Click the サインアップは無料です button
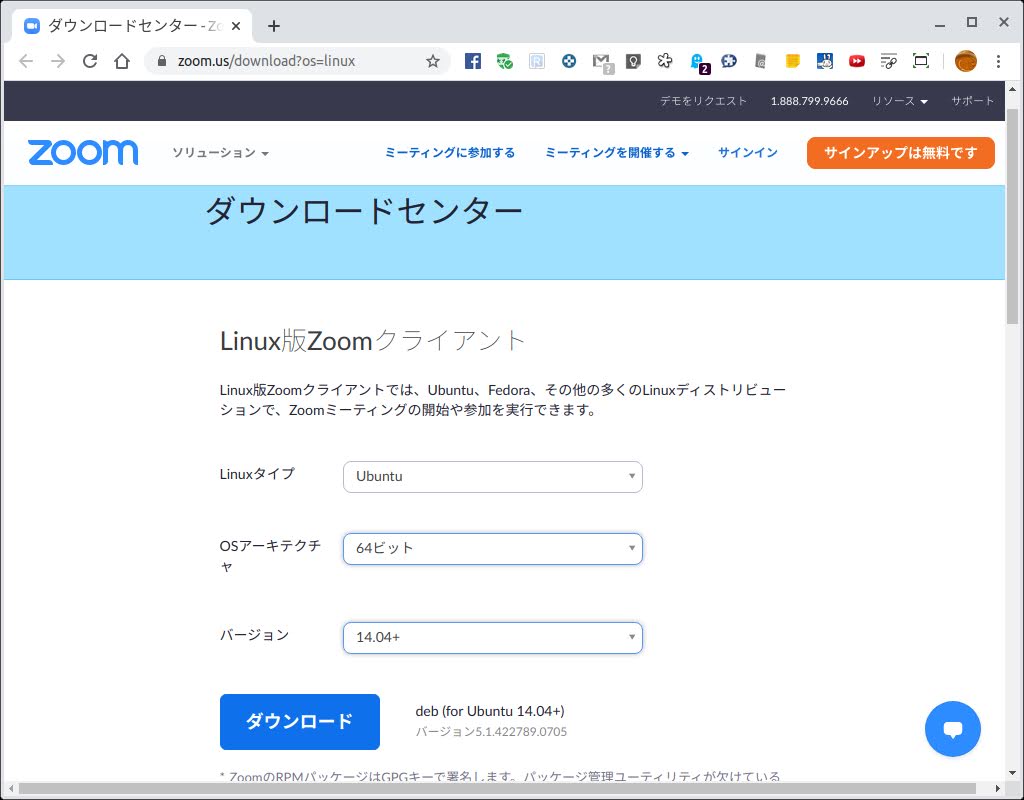Viewport: 1024px width, 800px height. point(901,153)
